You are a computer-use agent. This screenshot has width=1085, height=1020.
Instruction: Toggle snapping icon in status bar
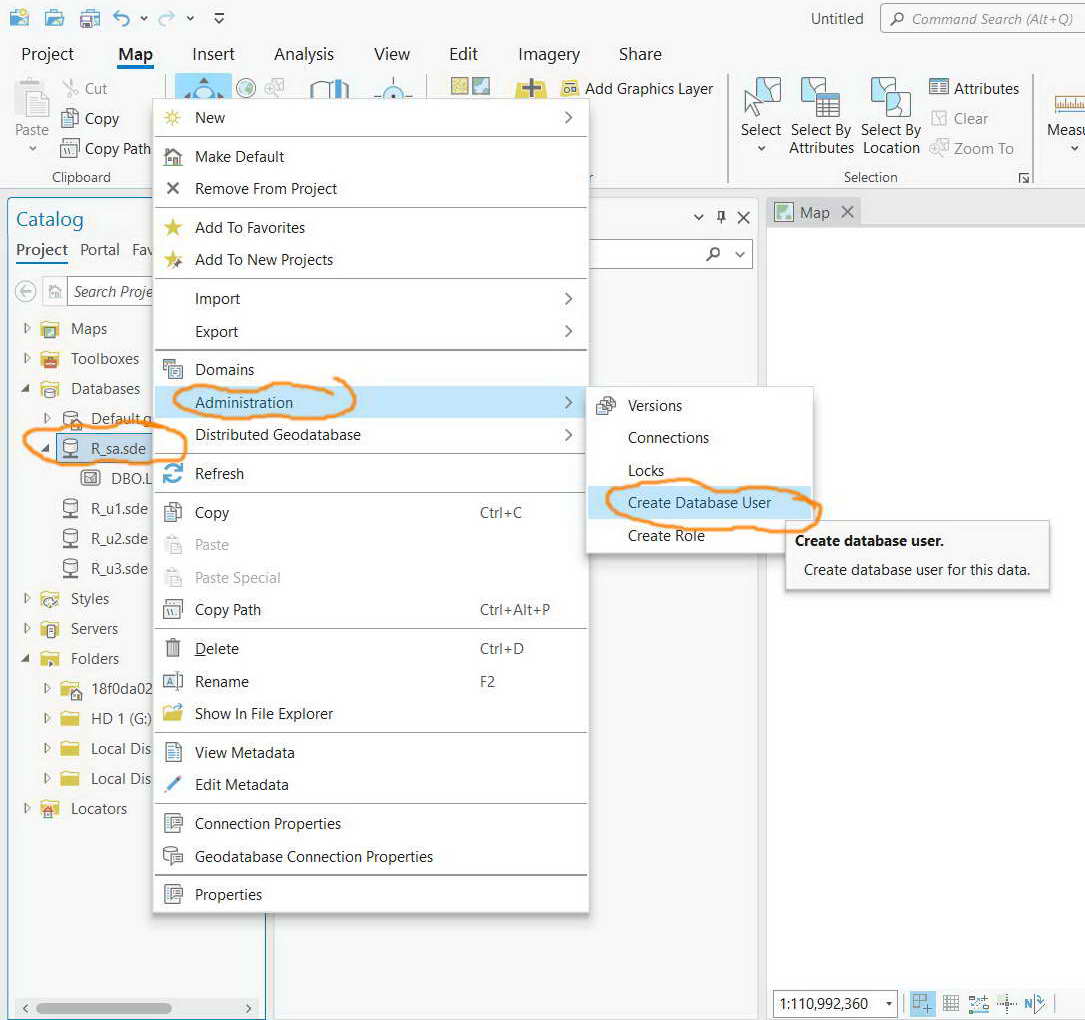point(922,1003)
